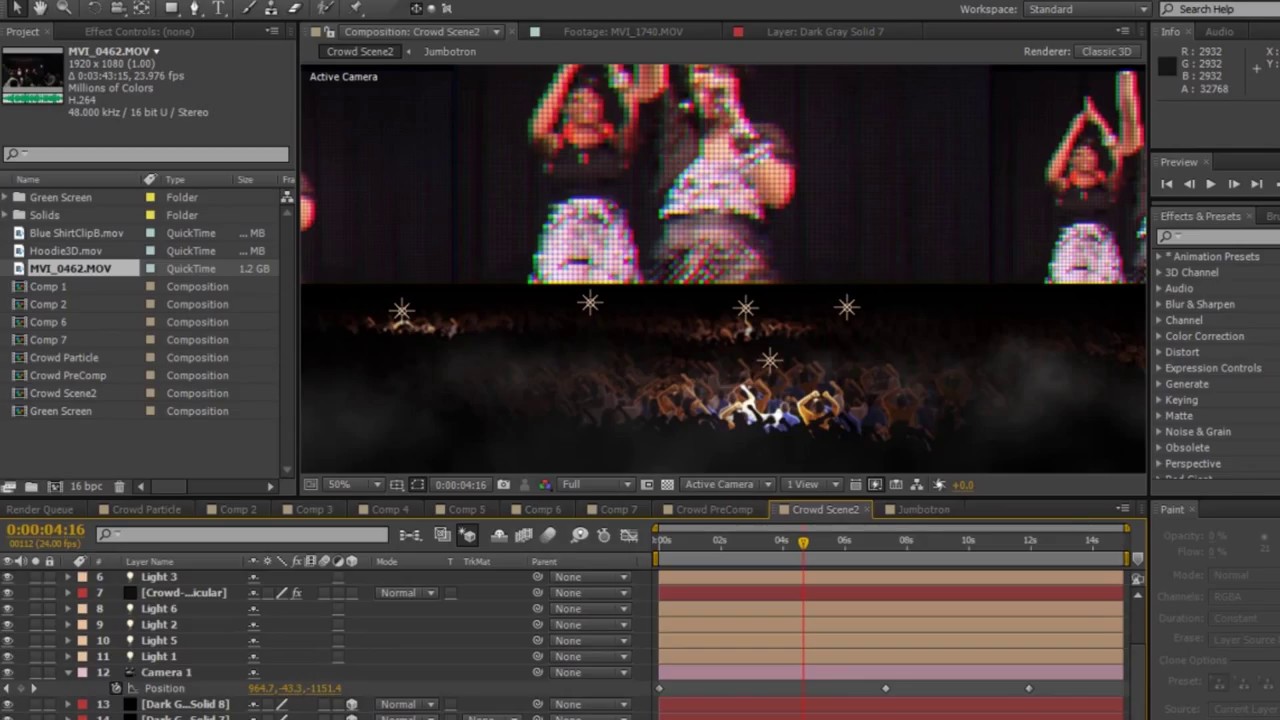Select the Rotation tool
This screenshot has width=1280, height=720.
[96, 8]
